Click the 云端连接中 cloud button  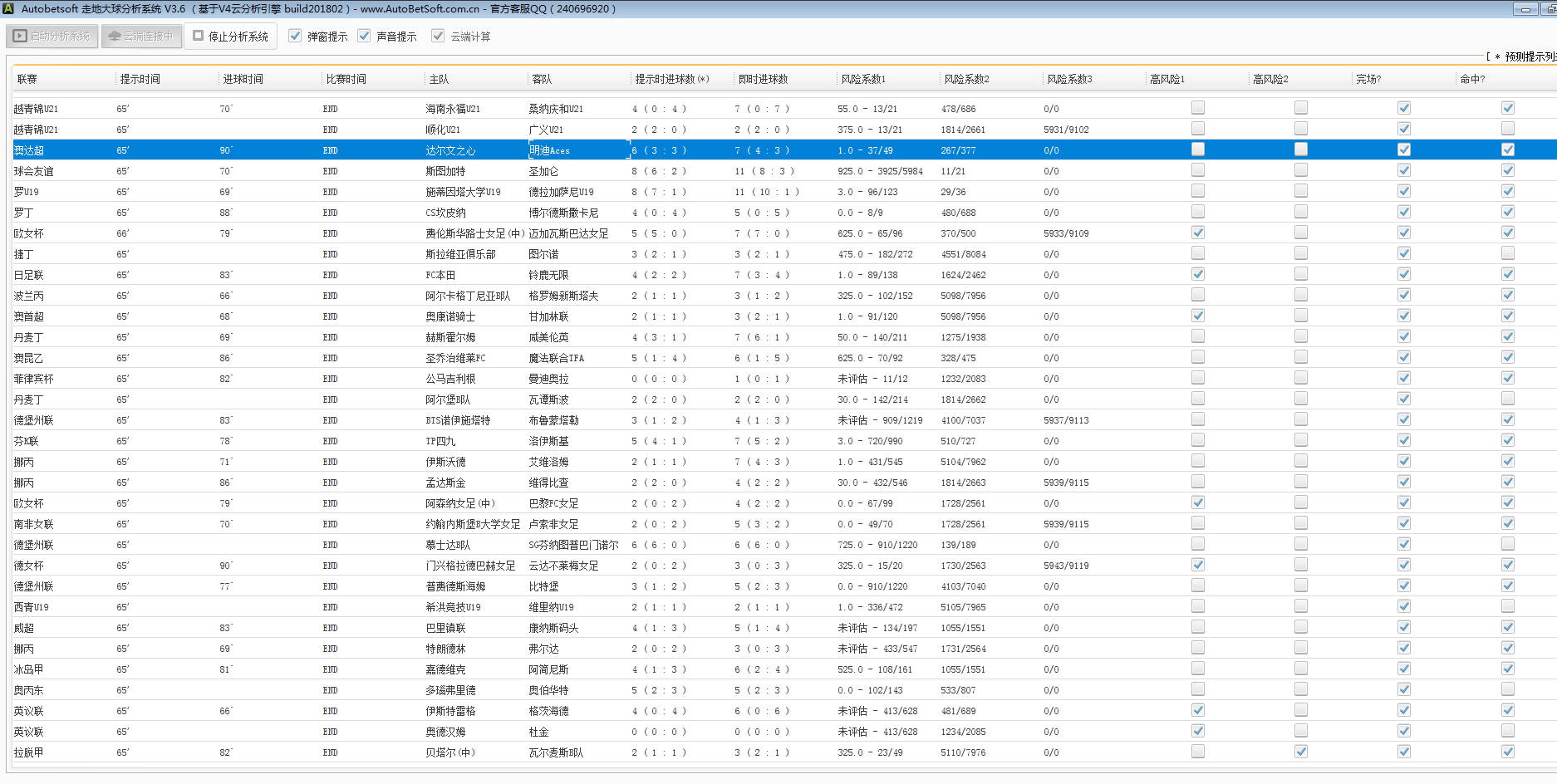tap(141, 37)
